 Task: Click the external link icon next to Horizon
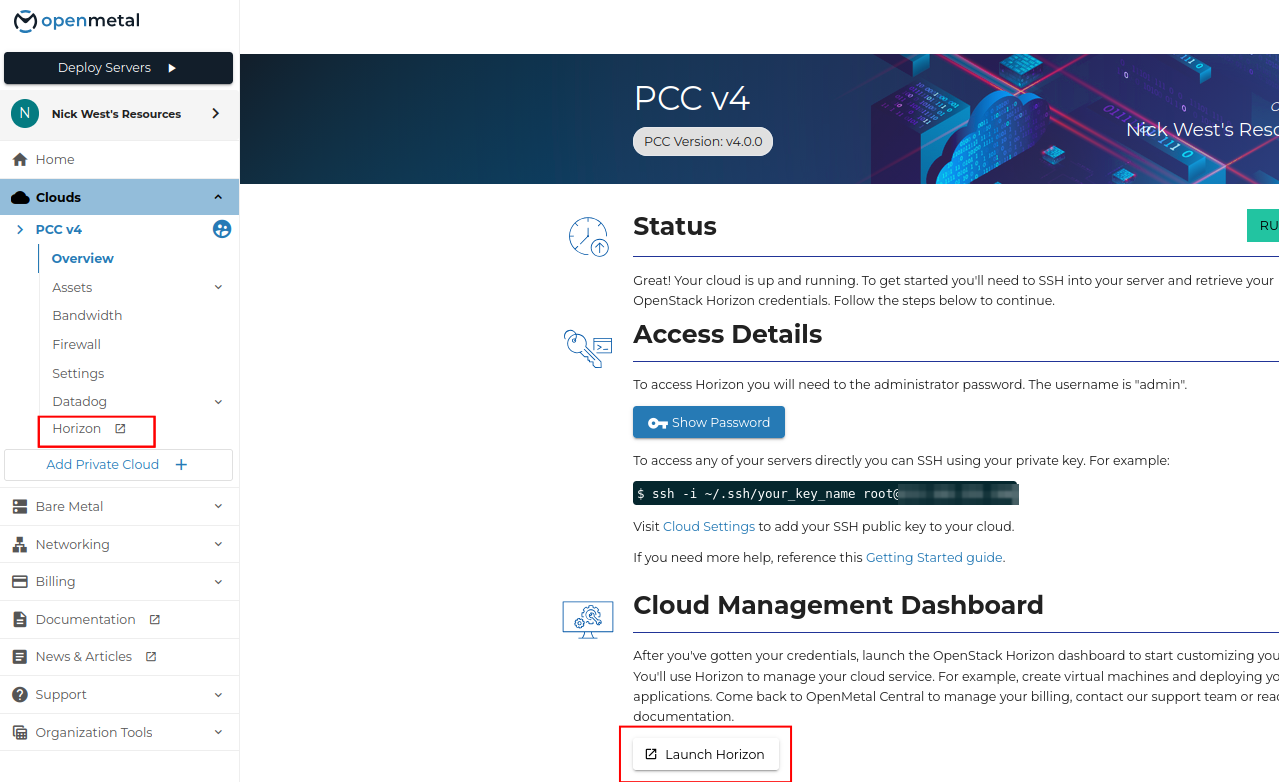point(120,428)
